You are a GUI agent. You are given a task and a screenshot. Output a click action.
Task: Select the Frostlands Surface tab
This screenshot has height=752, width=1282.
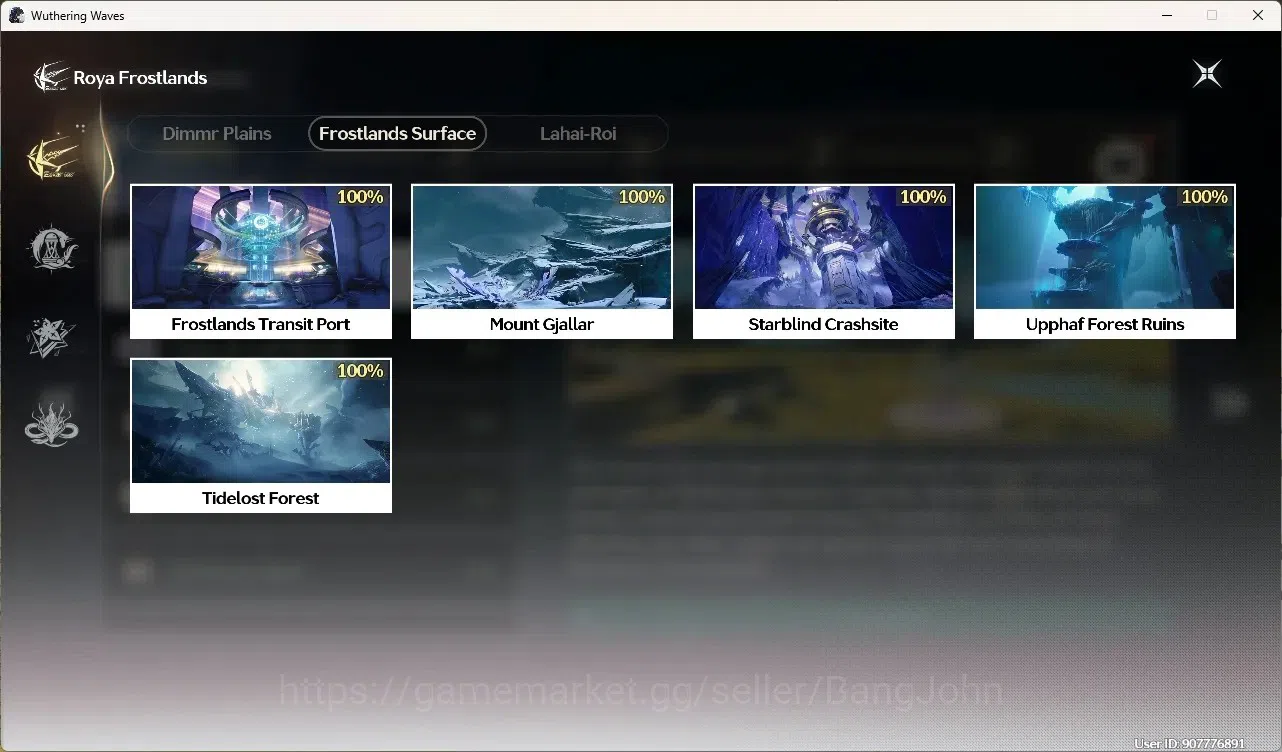pyautogui.click(x=397, y=133)
